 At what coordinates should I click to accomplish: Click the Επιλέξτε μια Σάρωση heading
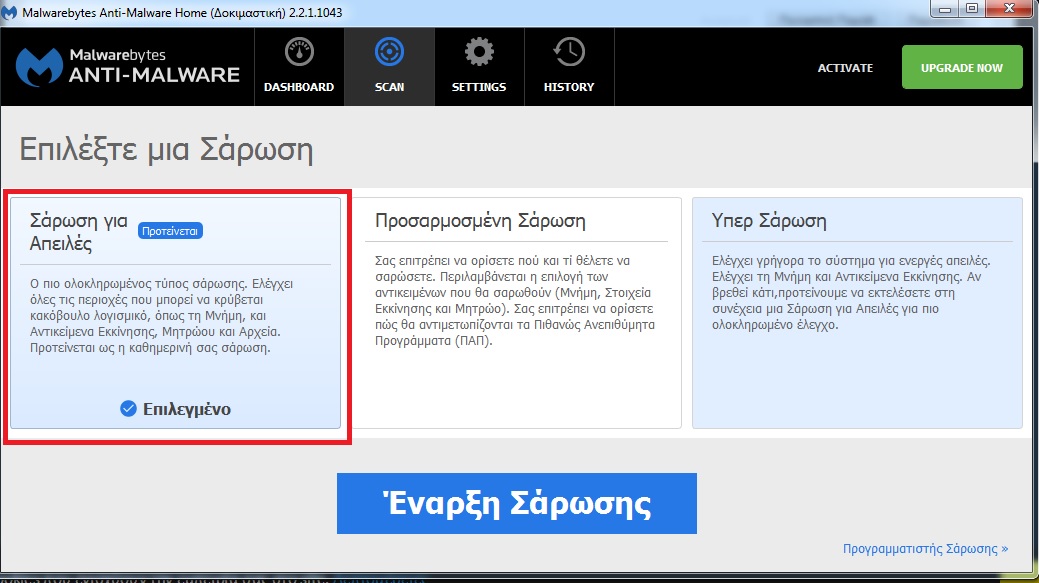[x=166, y=150]
